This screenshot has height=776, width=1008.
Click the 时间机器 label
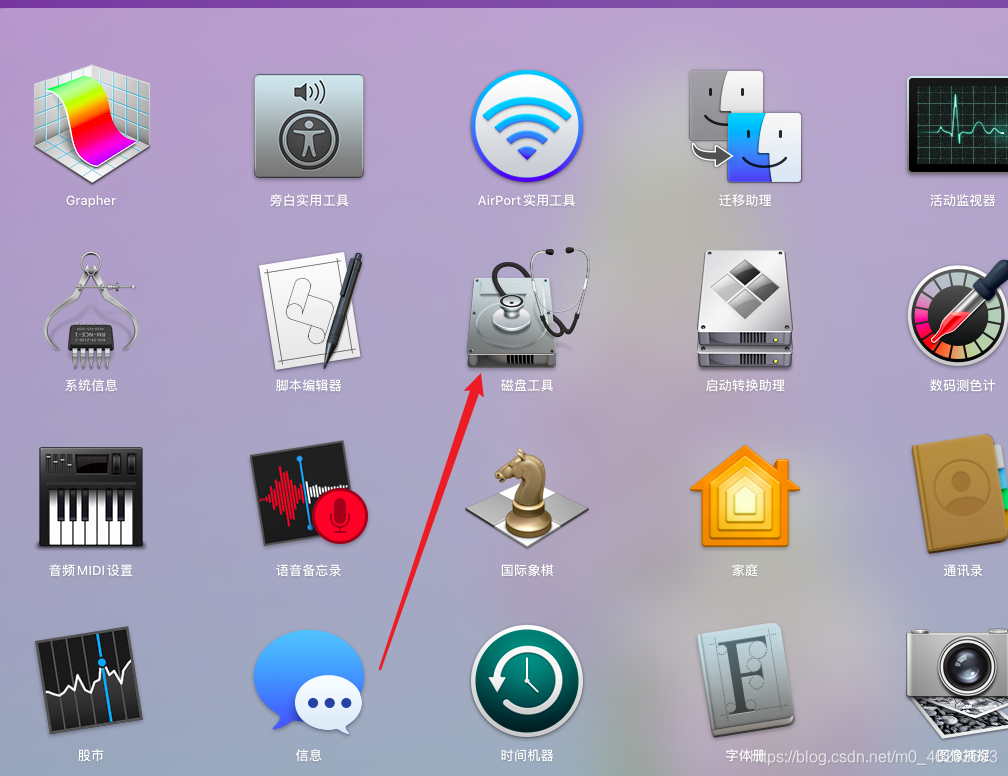[526, 756]
